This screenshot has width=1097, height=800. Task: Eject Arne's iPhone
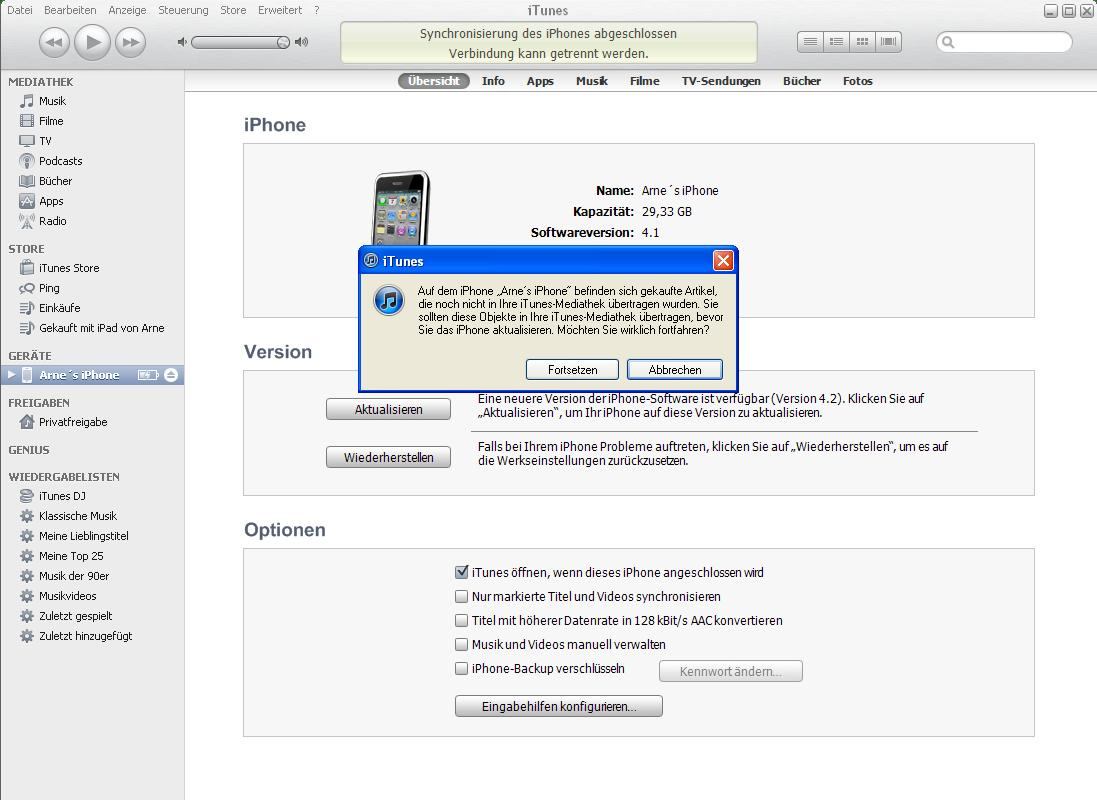pos(171,375)
